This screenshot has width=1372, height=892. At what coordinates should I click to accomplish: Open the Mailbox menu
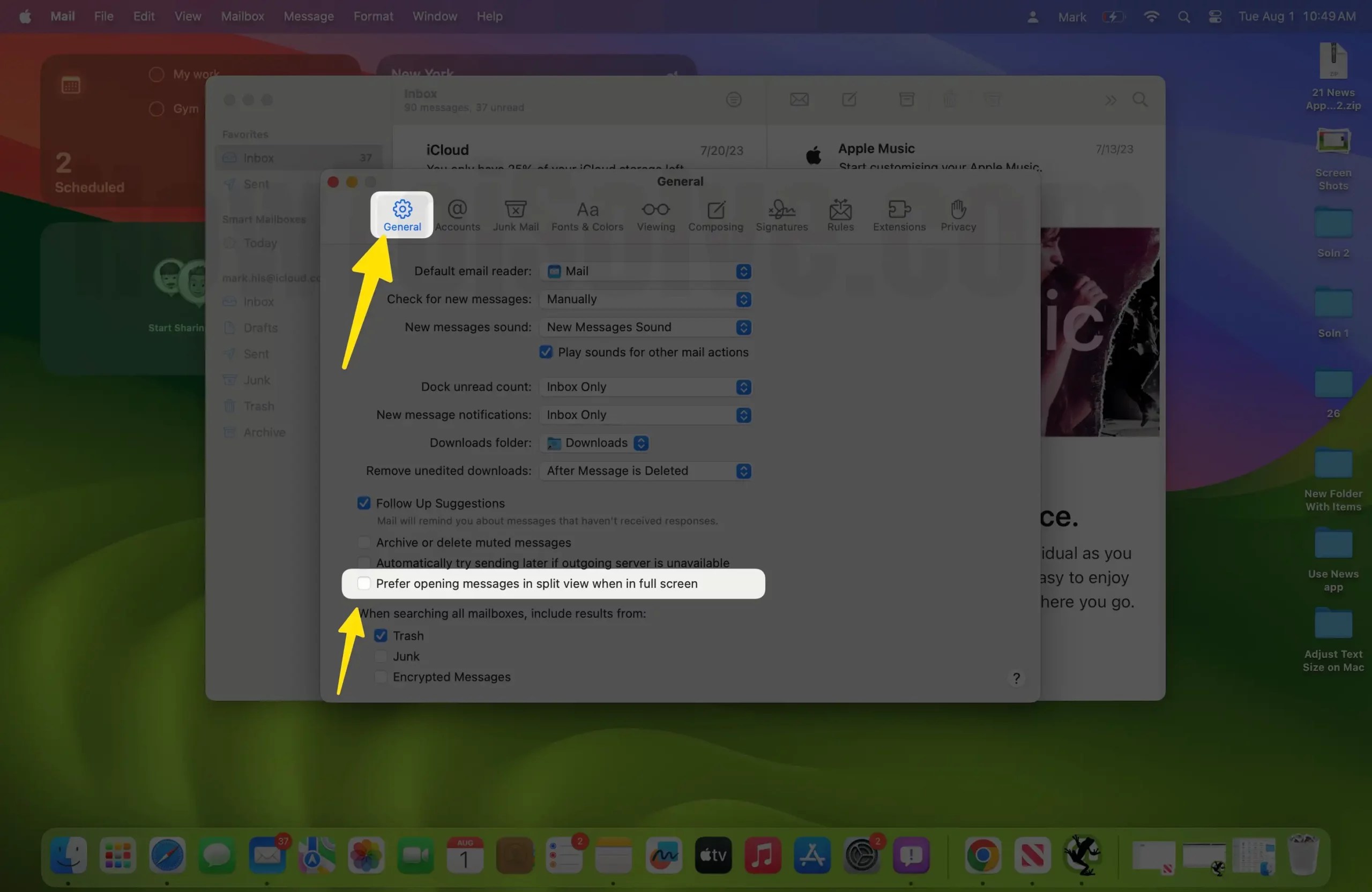pos(242,16)
